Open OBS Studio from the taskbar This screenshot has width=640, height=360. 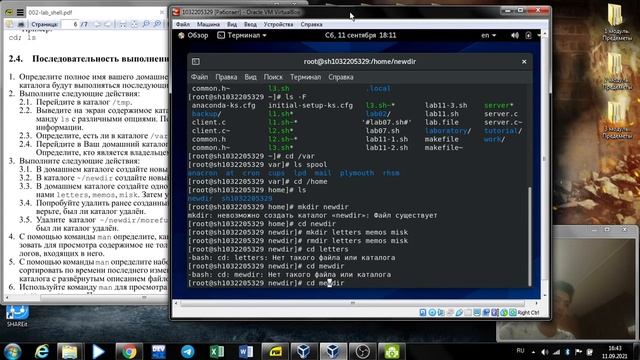point(362,351)
